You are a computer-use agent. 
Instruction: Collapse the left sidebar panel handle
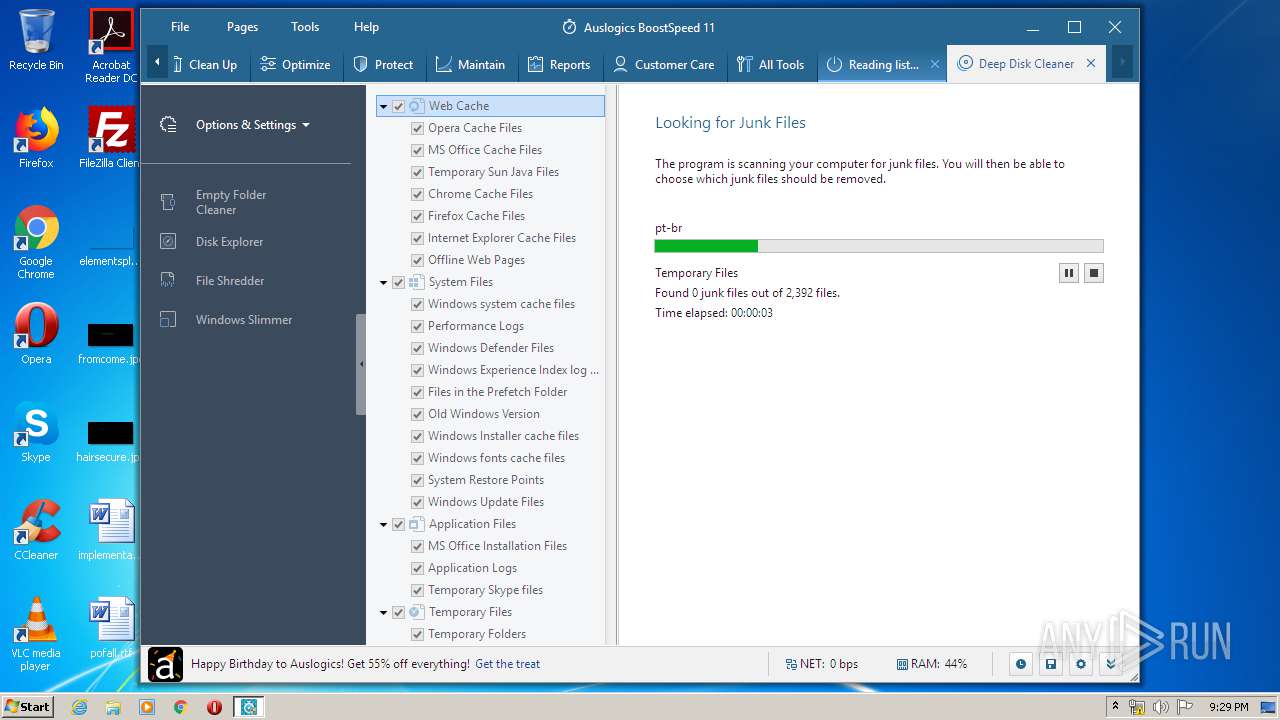361,364
